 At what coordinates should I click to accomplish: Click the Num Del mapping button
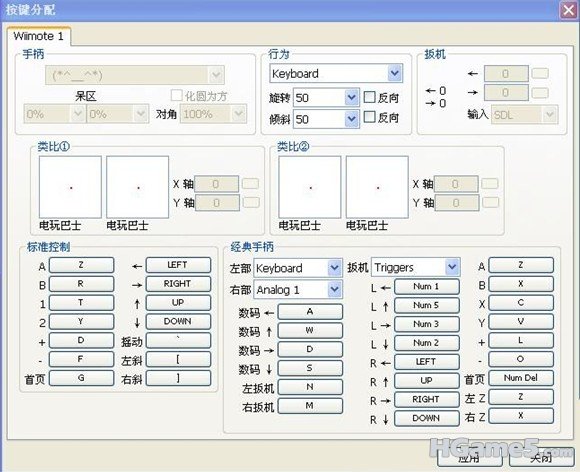[521, 378]
